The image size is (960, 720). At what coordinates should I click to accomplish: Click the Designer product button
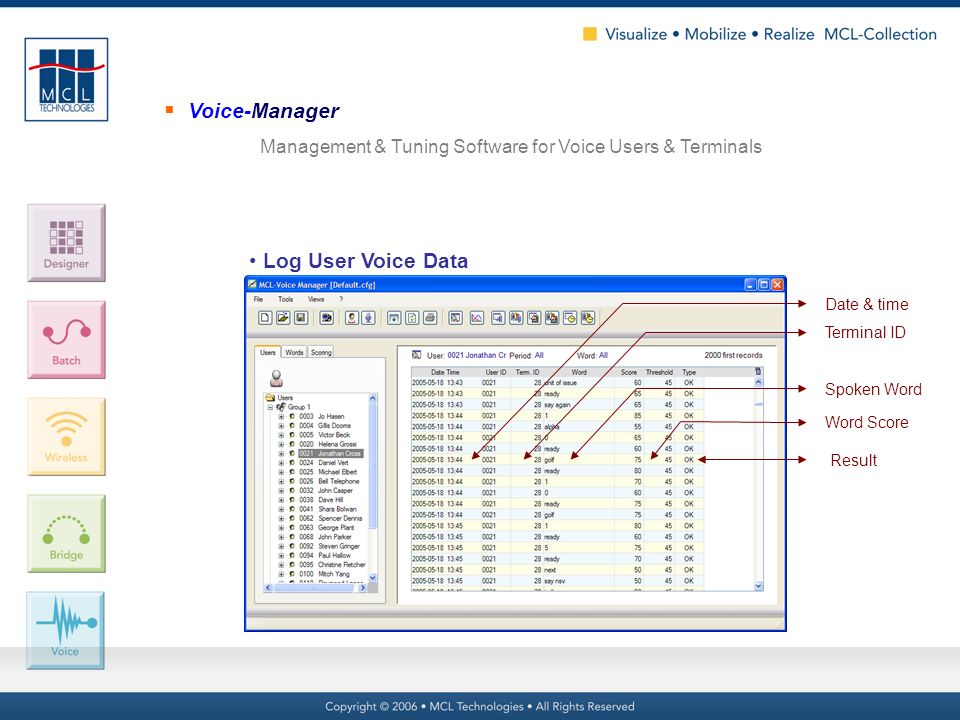click(66, 243)
